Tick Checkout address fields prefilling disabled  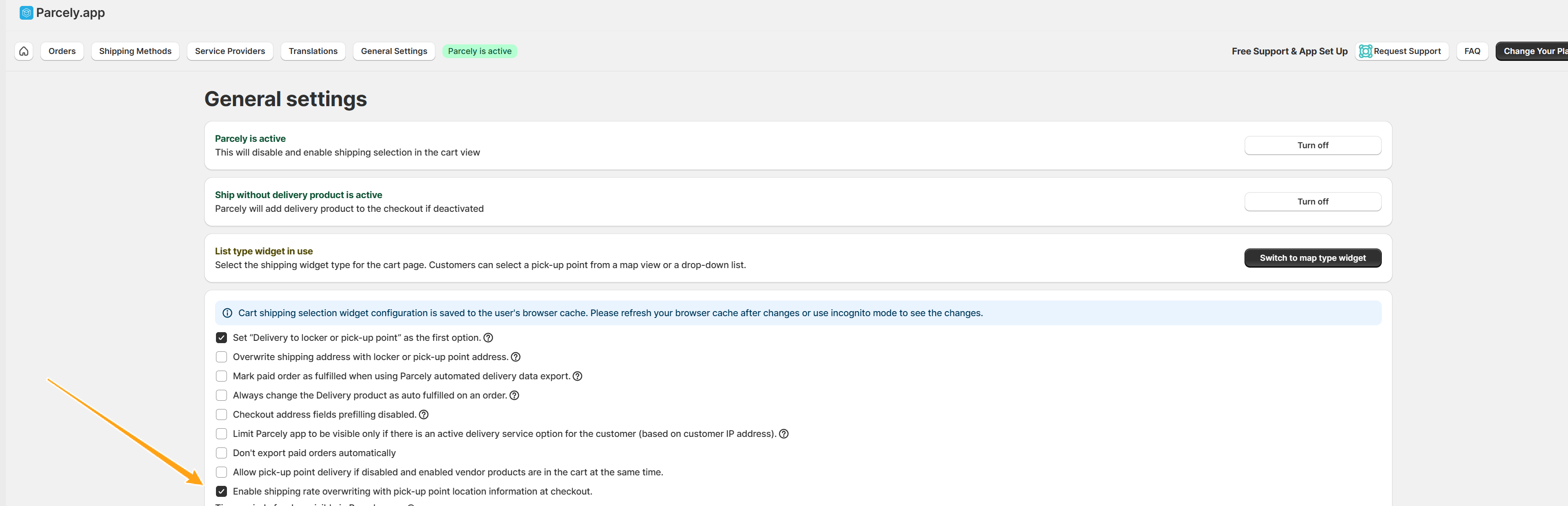221,414
